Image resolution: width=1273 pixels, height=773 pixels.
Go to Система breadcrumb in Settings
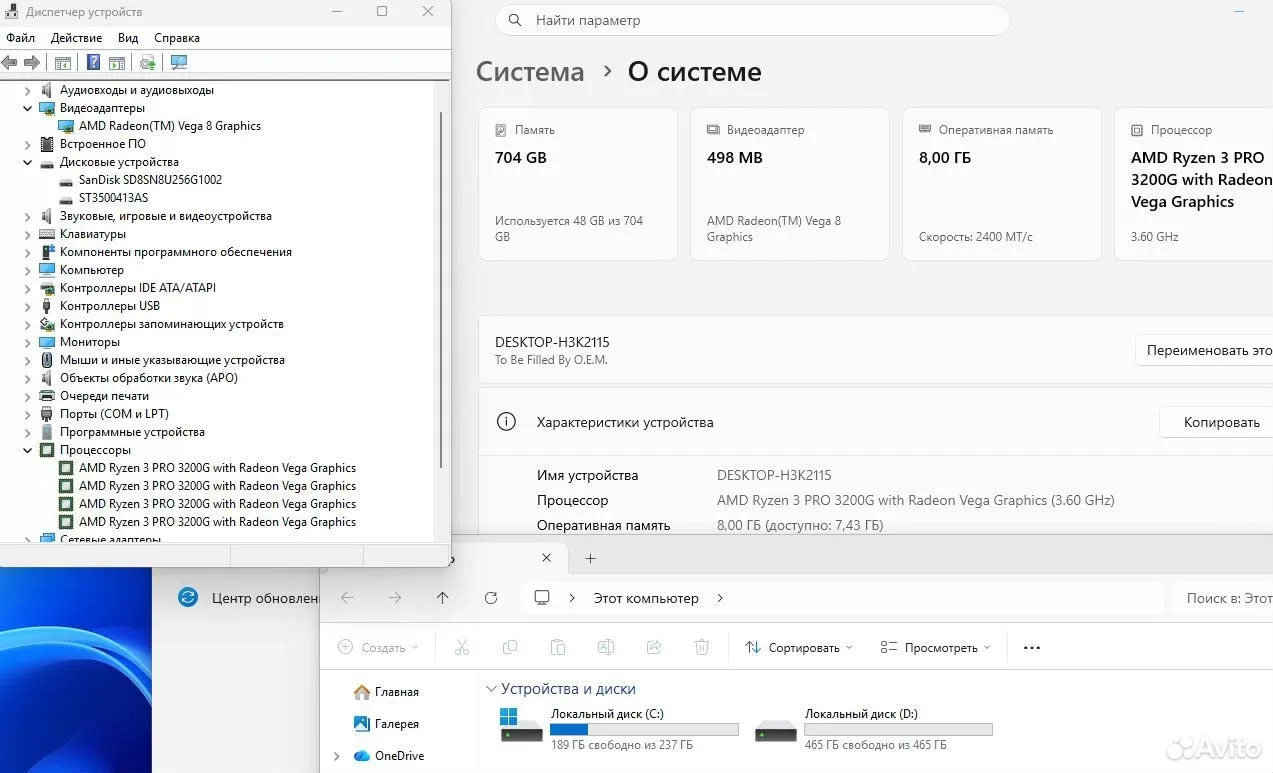[x=530, y=72]
